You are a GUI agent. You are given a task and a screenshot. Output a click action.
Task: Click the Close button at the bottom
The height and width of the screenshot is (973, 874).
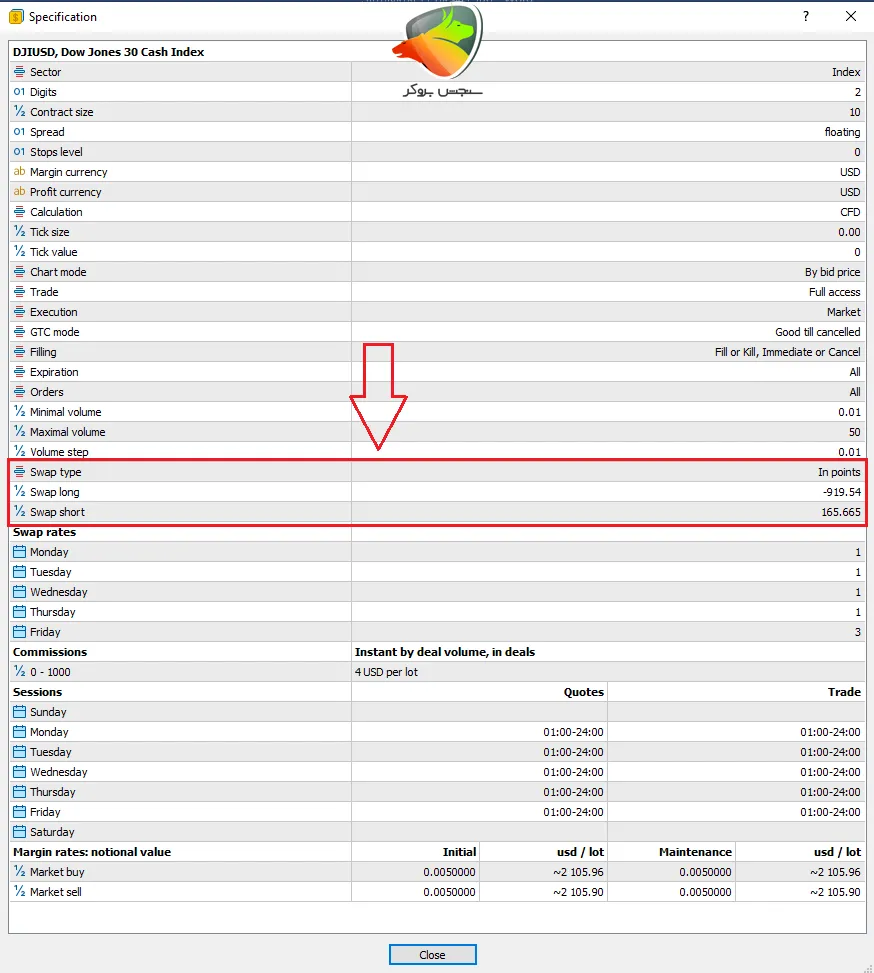(432, 955)
